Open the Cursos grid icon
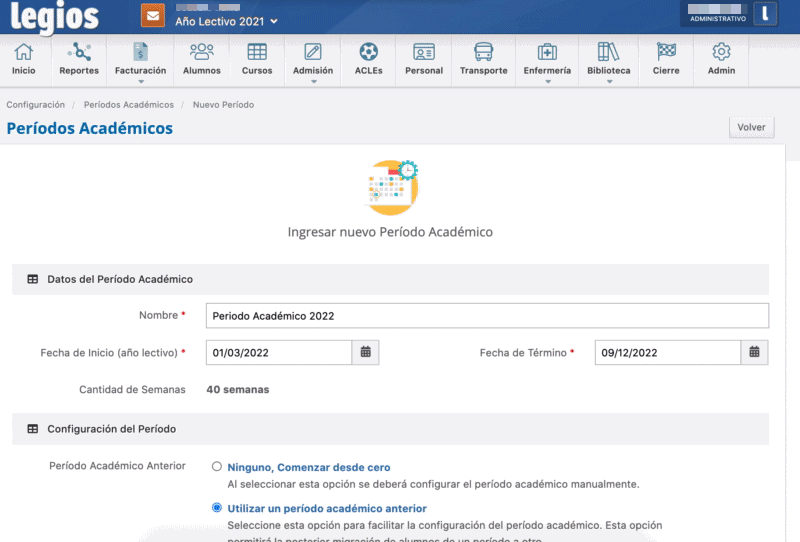Screen dimensions: 800x542 click(x=257, y=59)
